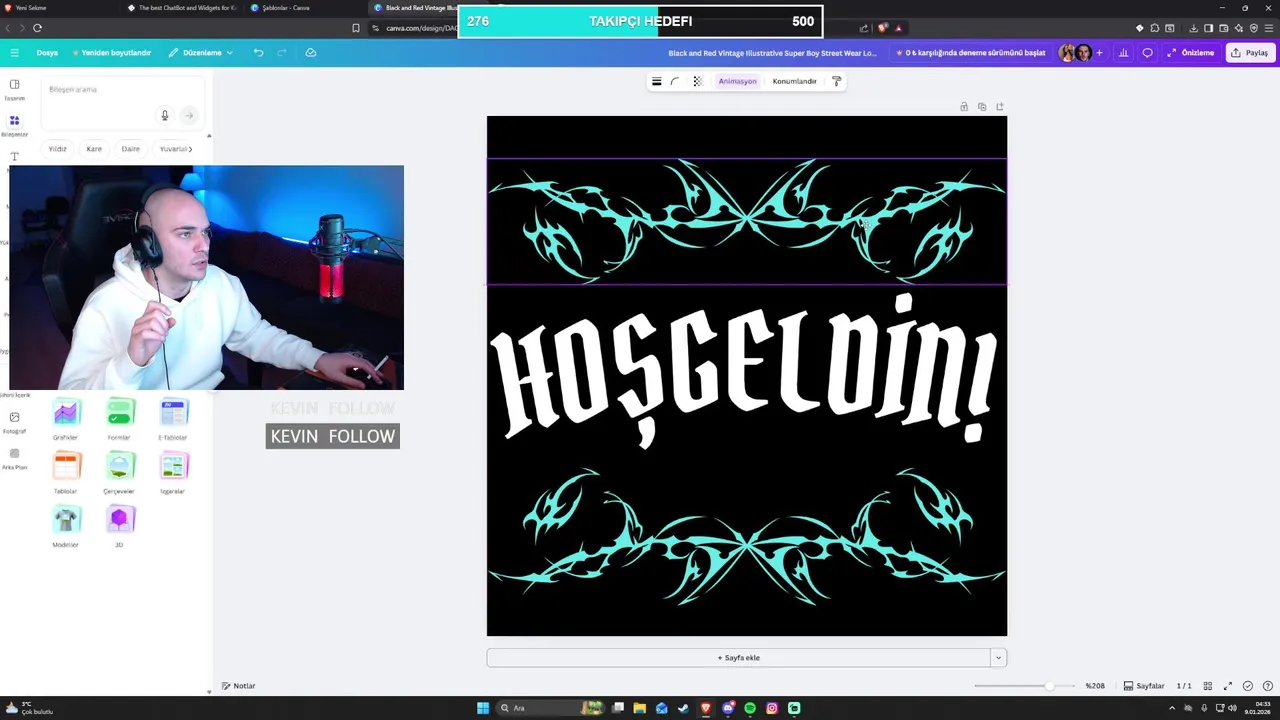Lock the page with padlock icon
Image resolution: width=1280 pixels, height=720 pixels.
pos(964,106)
